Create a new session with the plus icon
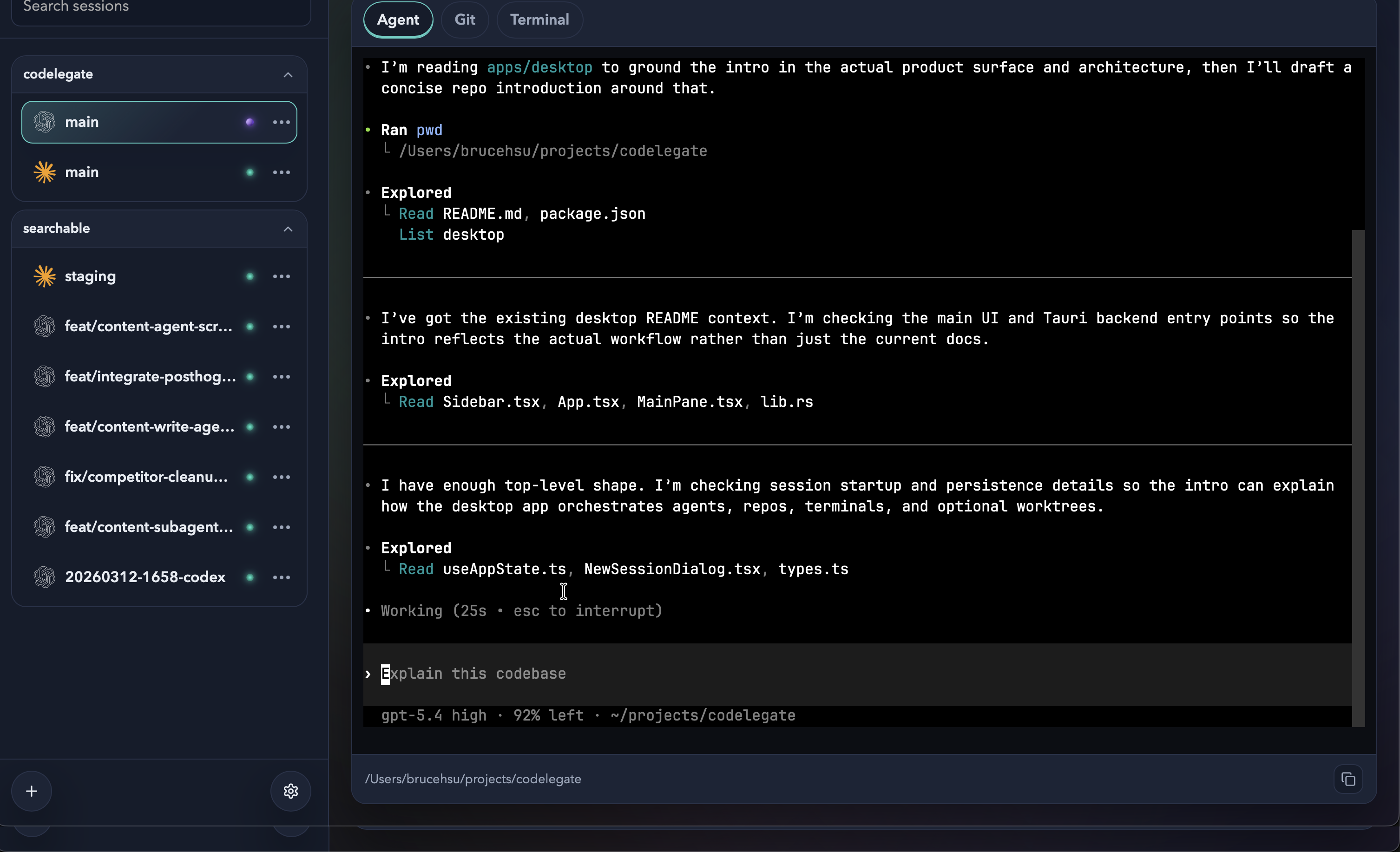 tap(31, 791)
